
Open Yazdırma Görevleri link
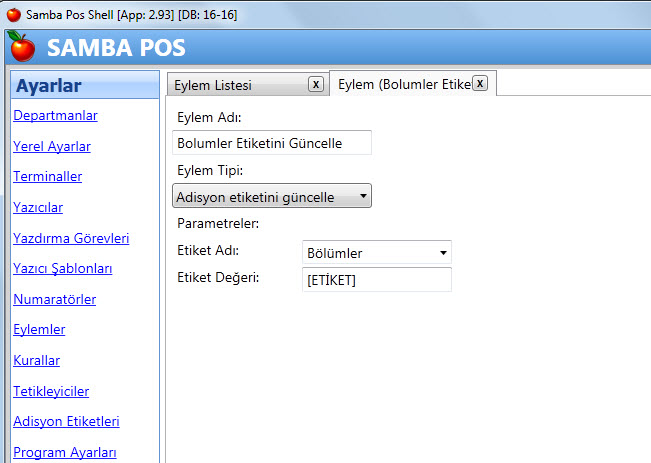pyautogui.click(x=71, y=239)
